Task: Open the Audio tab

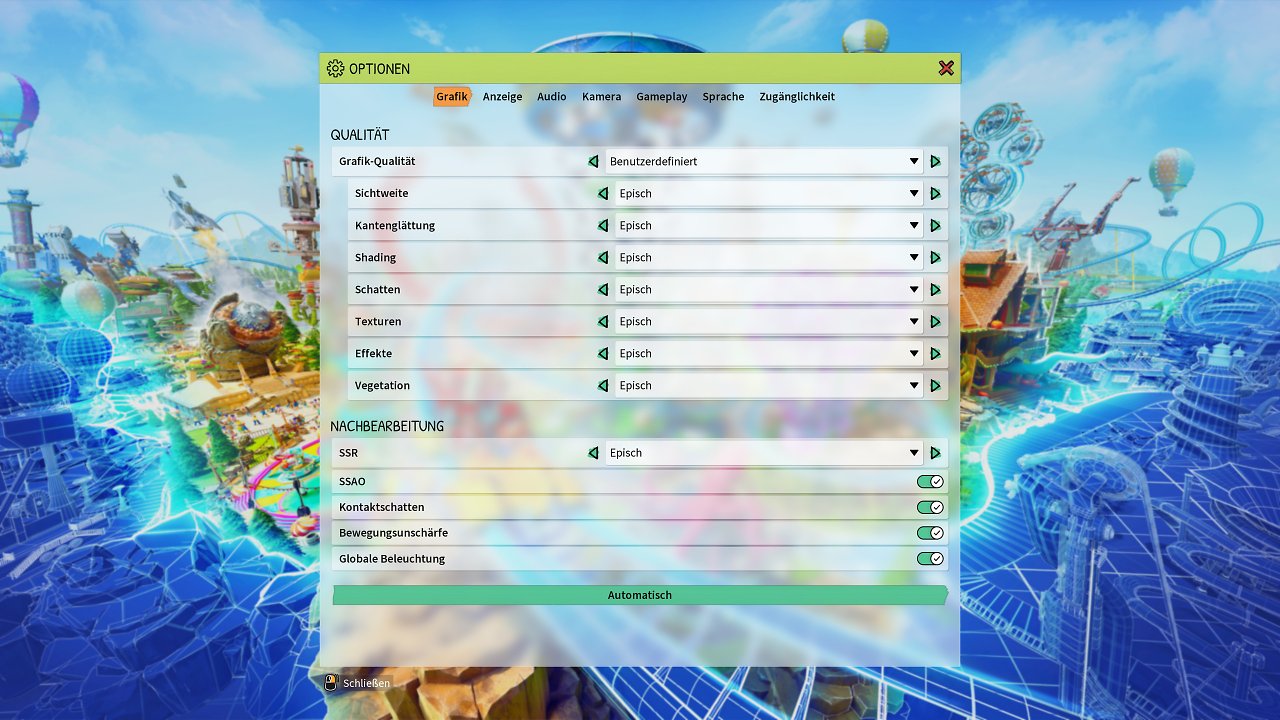Action: 552,97
